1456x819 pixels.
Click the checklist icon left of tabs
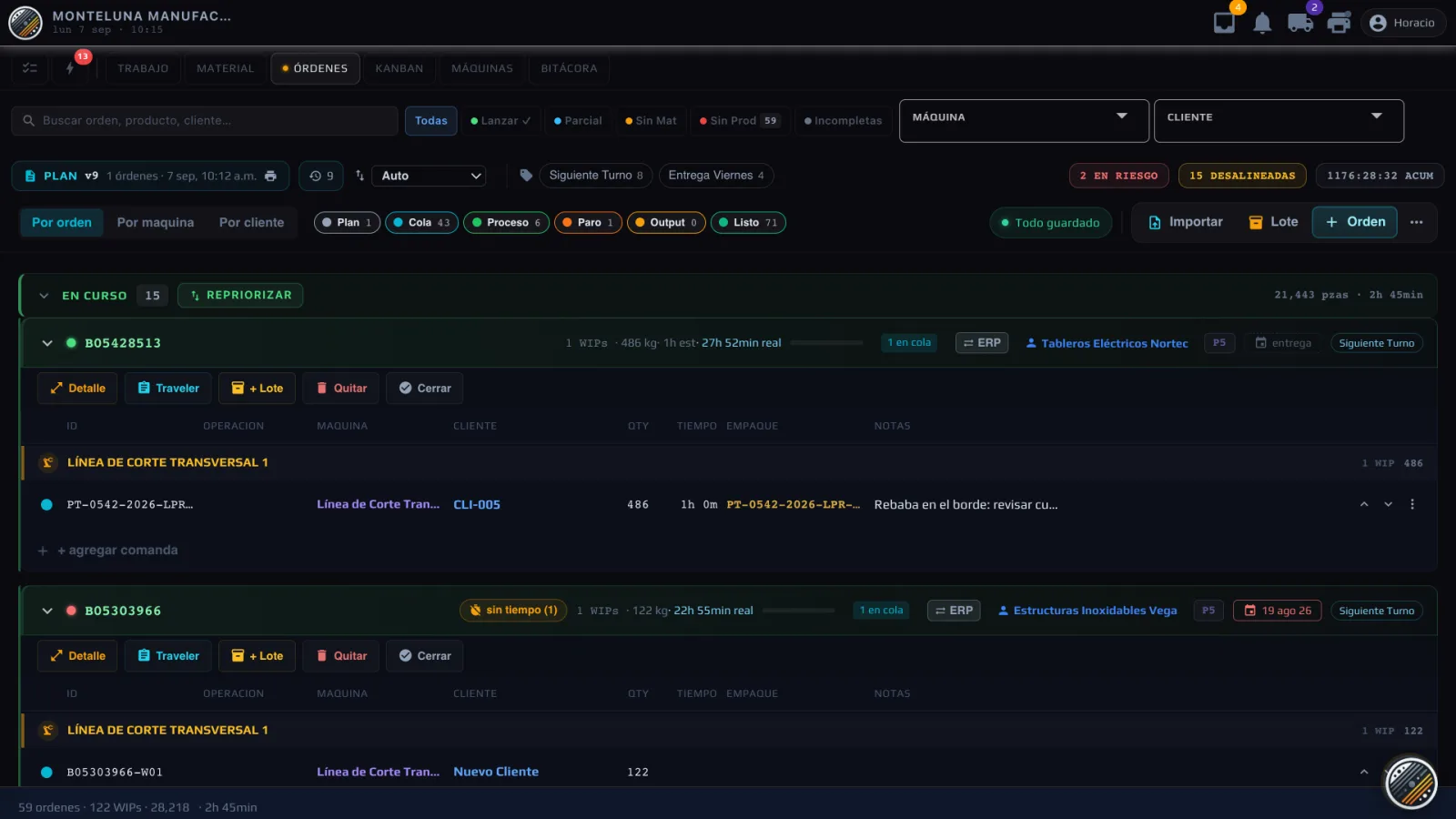click(x=30, y=68)
